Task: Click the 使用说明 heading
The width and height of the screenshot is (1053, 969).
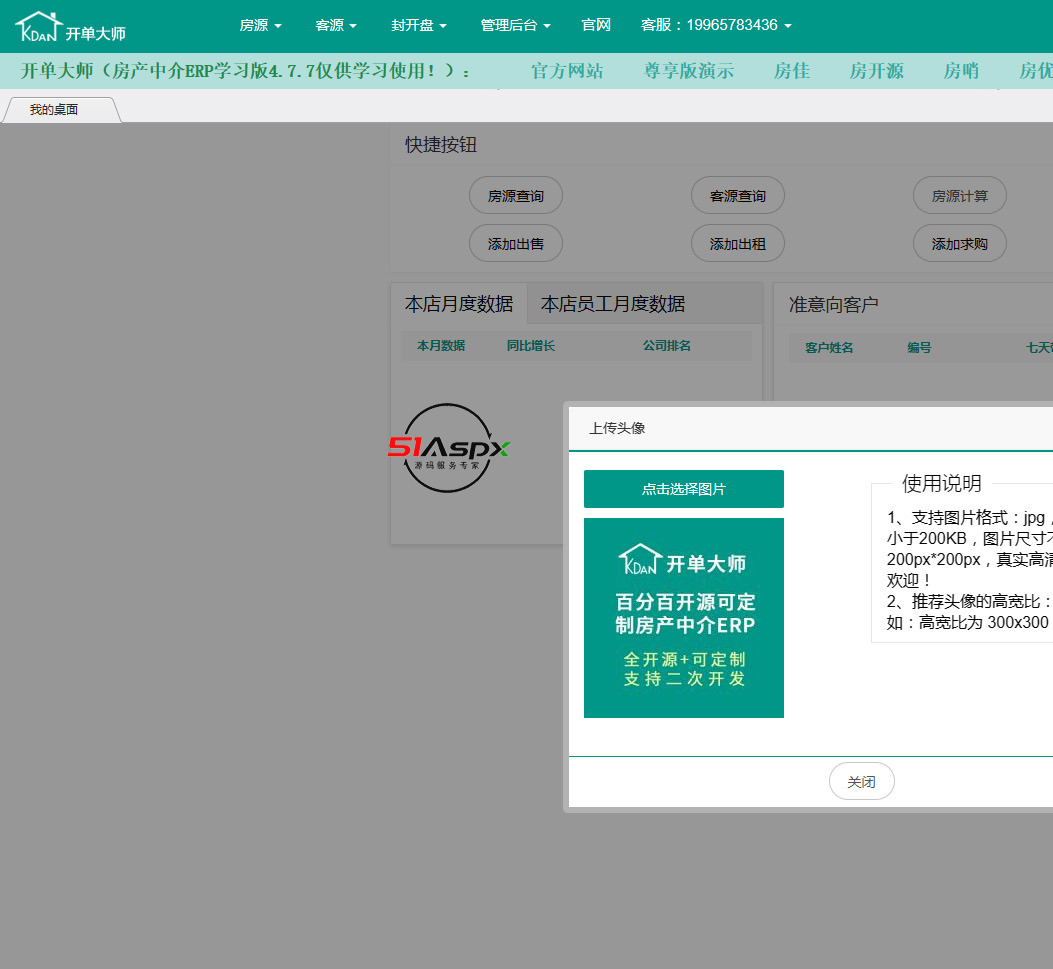Action: click(x=942, y=483)
